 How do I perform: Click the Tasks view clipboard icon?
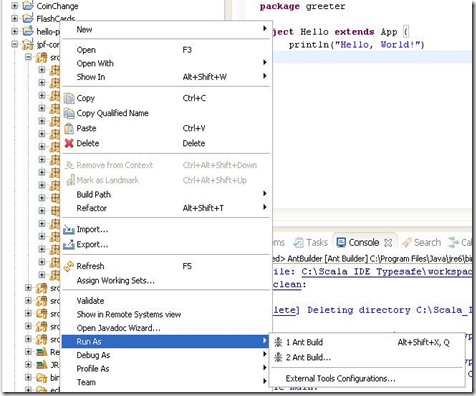(x=299, y=243)
